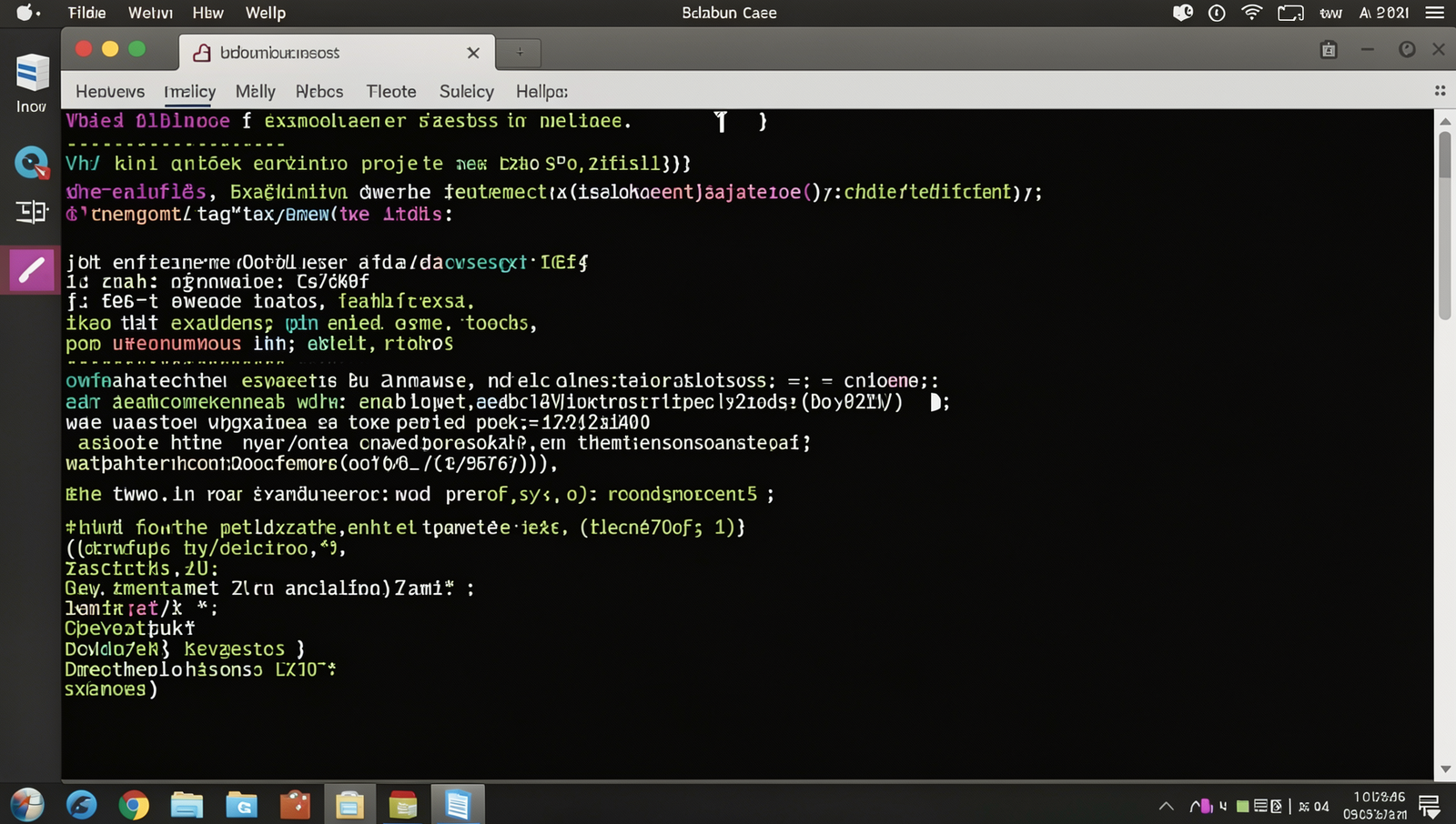Open the Hepvevs menu
This screenshot has height=824, width=1456.
point(110,91)
